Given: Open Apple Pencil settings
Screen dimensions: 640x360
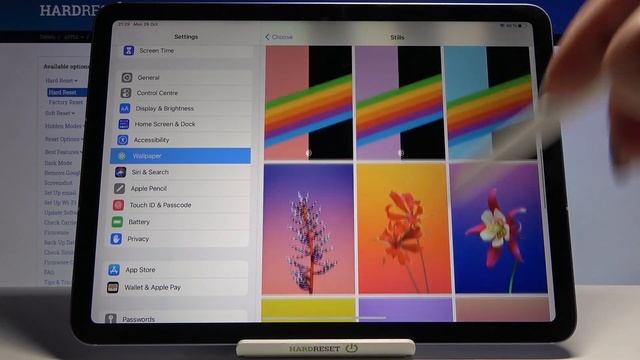Looking at the screenshot, I should click(180, 188).
